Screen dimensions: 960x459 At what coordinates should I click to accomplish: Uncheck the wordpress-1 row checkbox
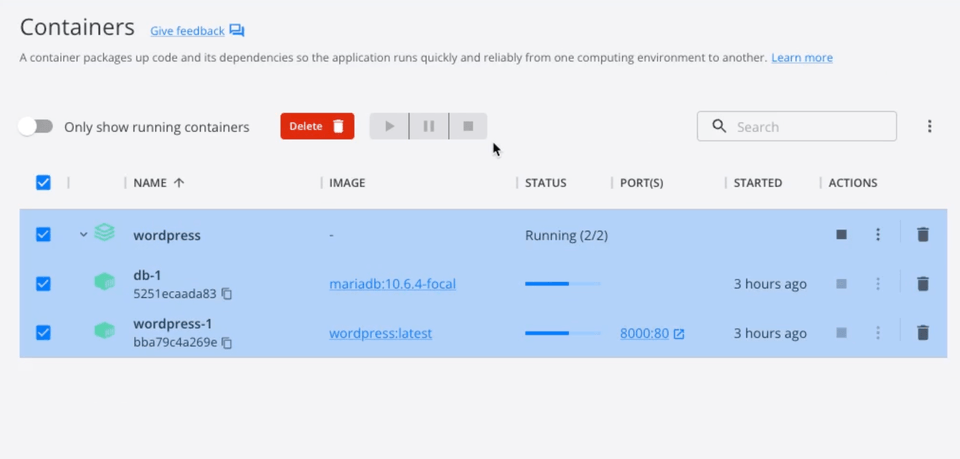click(43, 333)
